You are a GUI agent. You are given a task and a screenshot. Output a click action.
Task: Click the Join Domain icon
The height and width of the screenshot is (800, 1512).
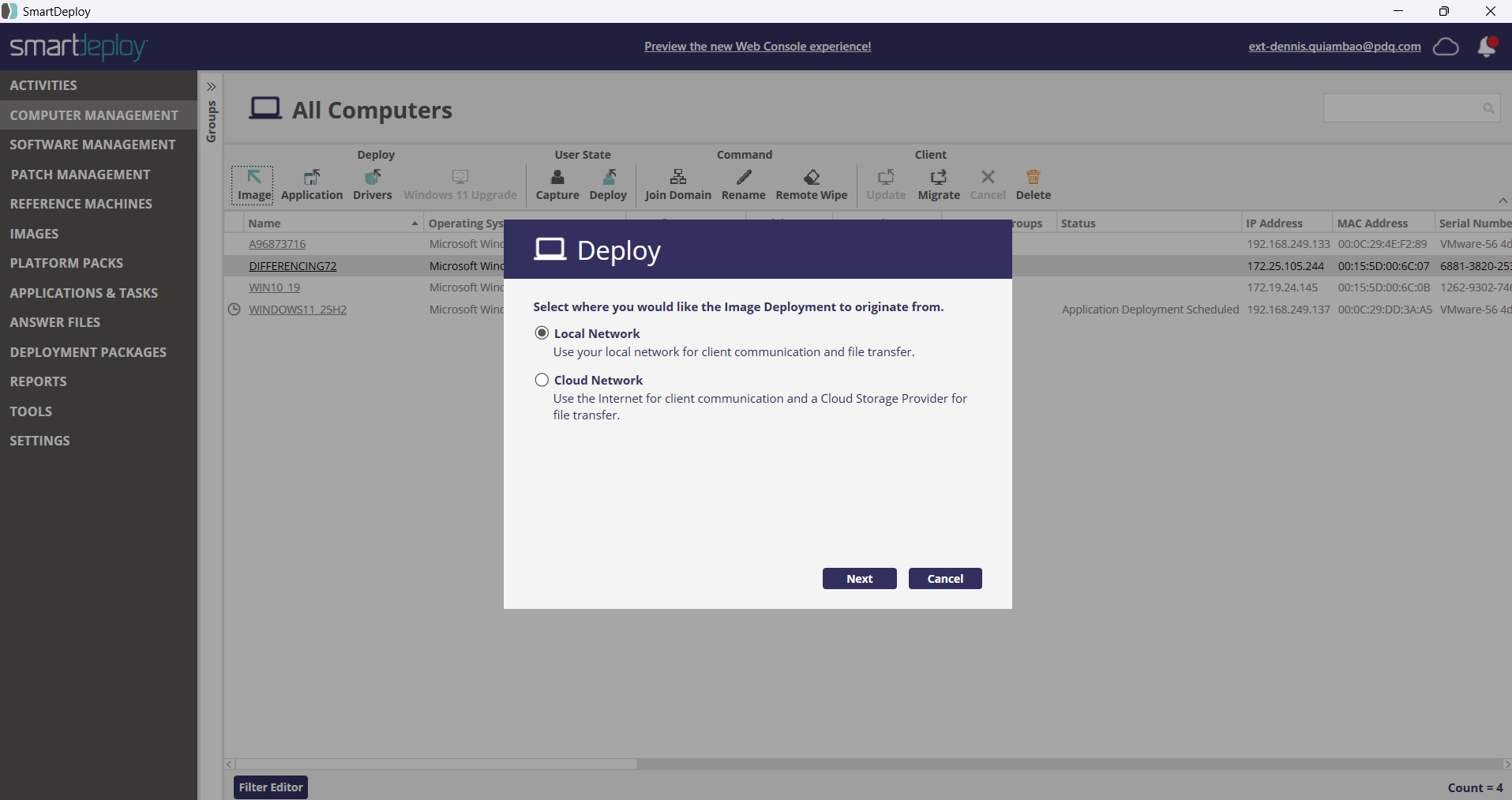coord(677,178)
